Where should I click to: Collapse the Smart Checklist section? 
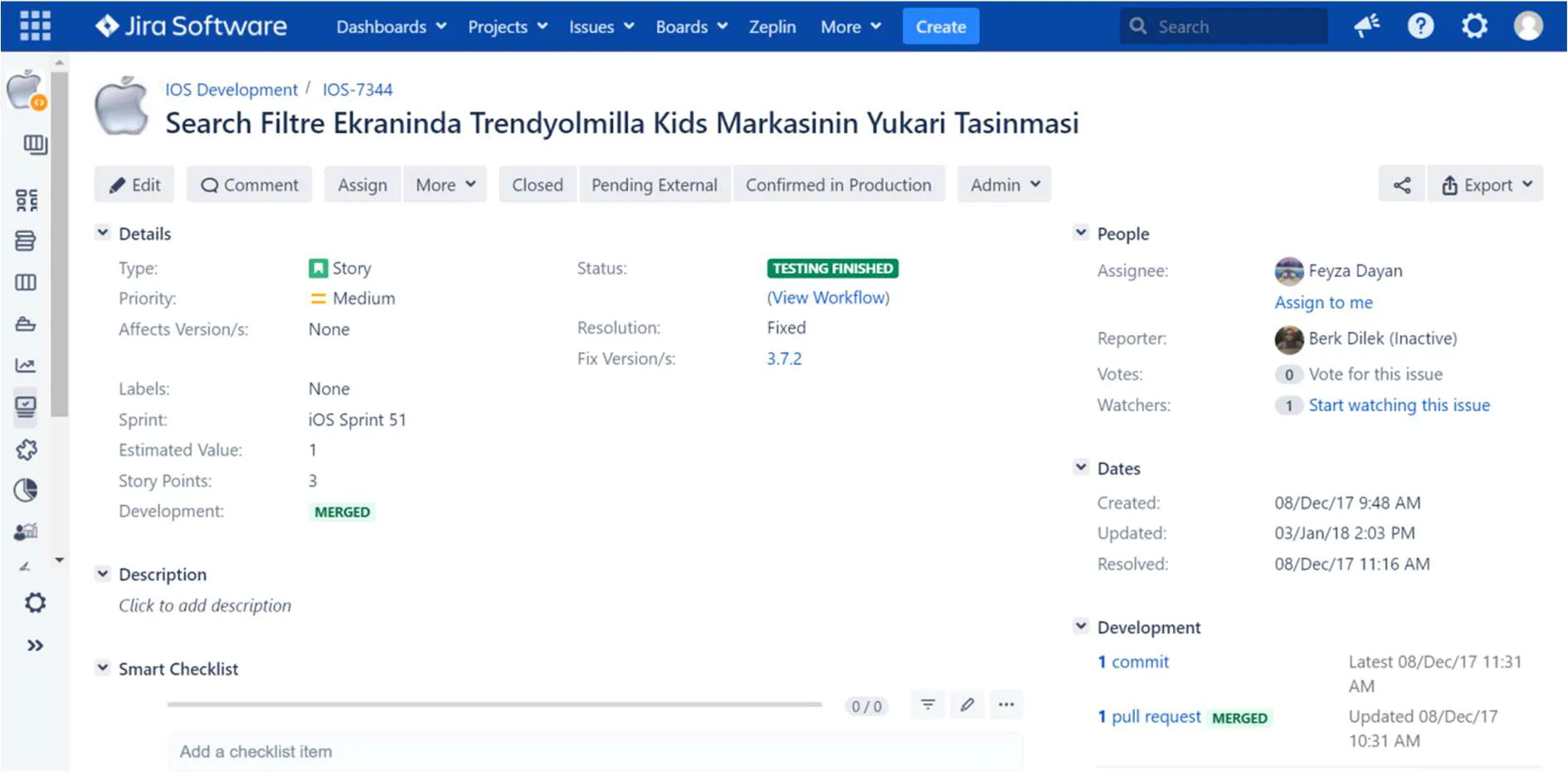click(102, 668)
